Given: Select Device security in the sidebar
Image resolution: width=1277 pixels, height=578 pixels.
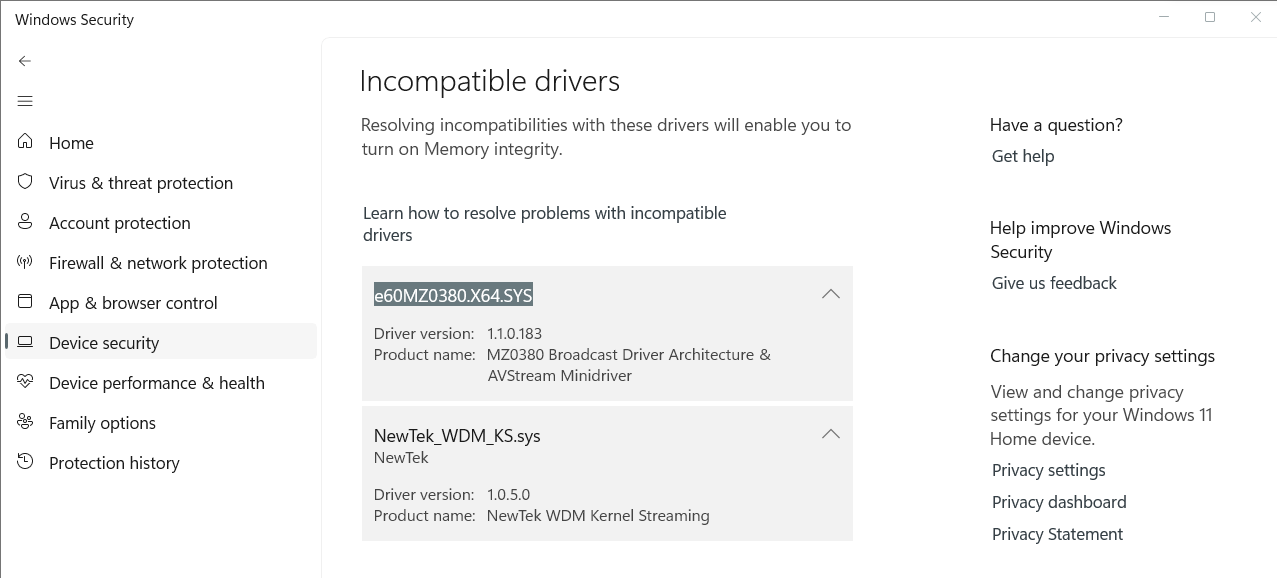Looking at the screenshot, I should click(x=161, y=342).
